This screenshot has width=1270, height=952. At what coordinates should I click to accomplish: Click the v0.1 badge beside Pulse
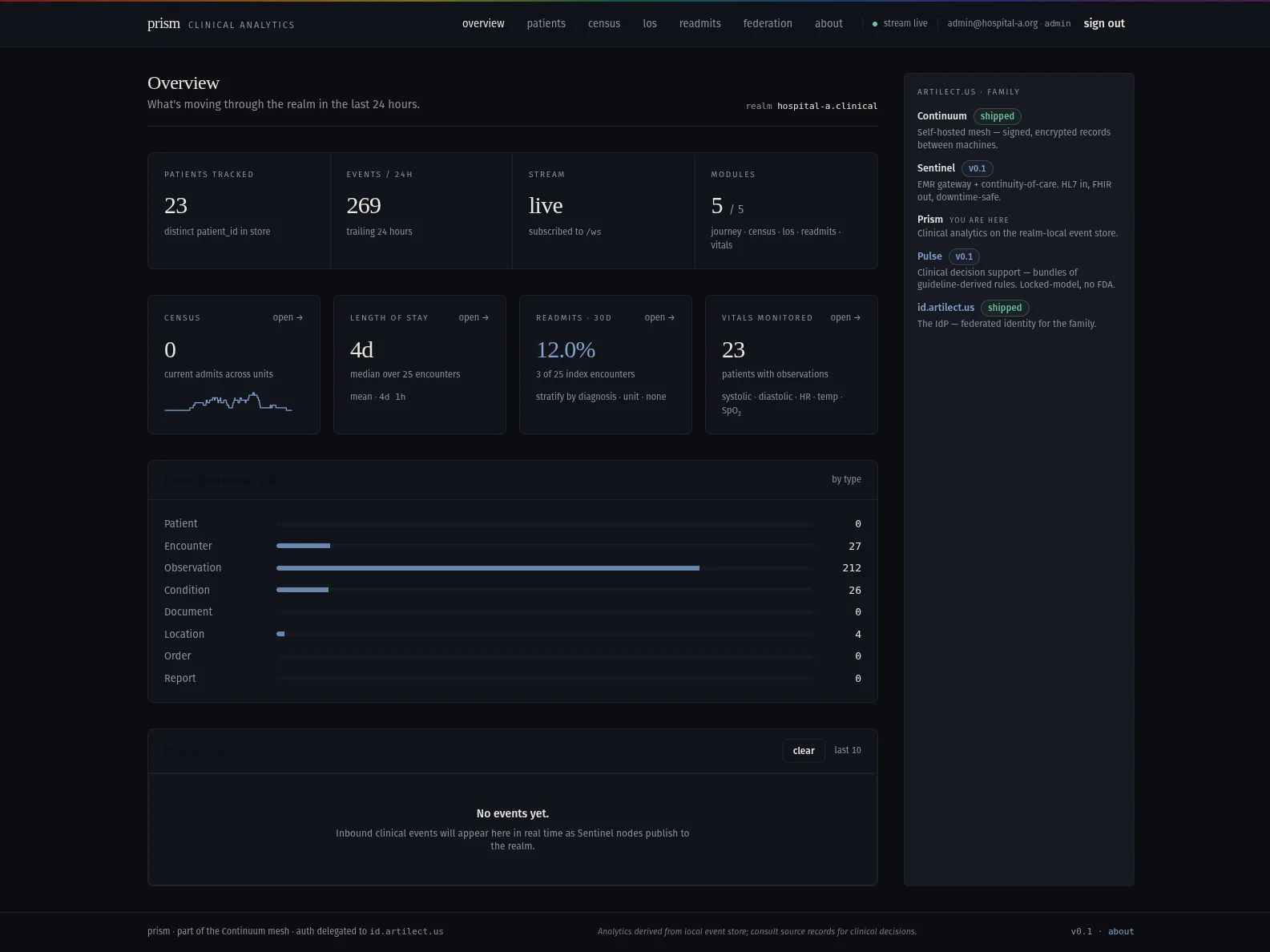tap(965, 256)
